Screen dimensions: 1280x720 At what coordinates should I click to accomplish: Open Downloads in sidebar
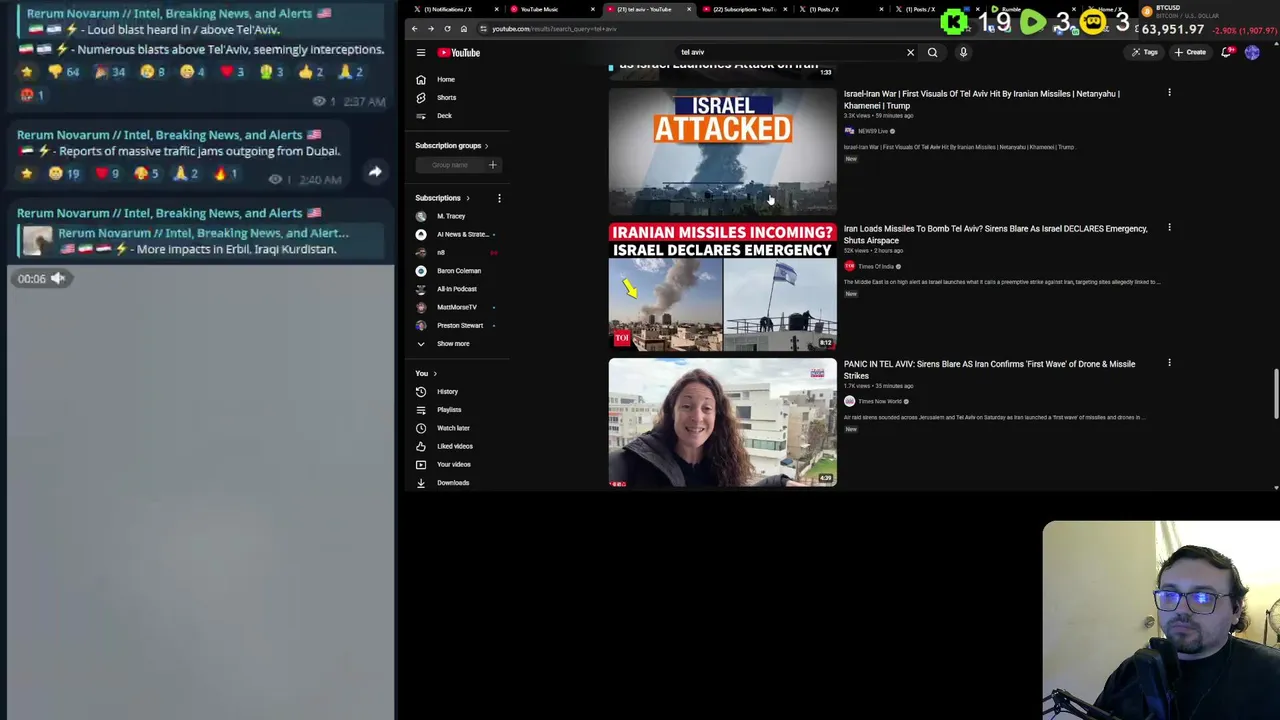(x=453, y=482)
